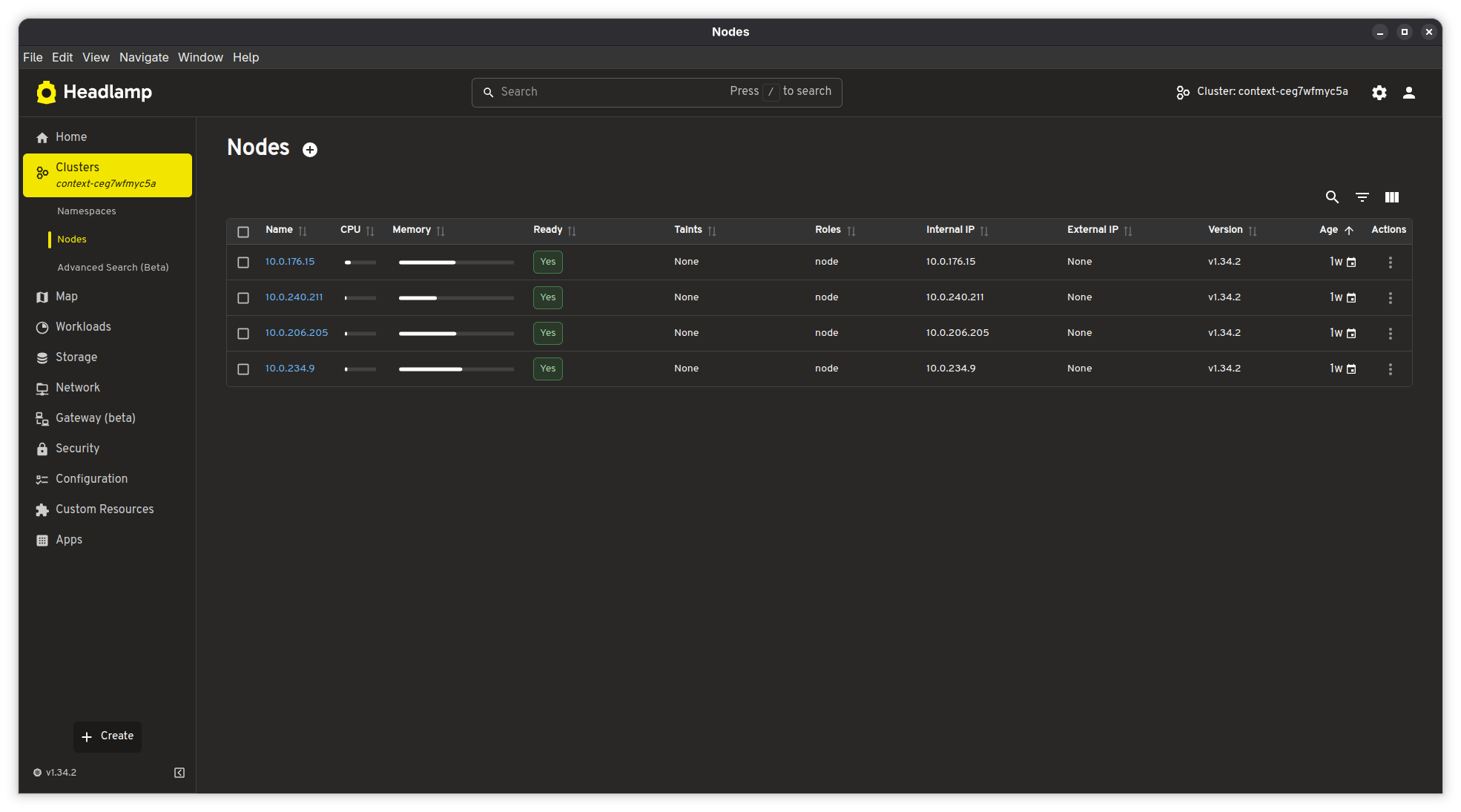Image resolution: width=1461 pixels, height=812 pixels.
Task: Open the column visibility icon above the table
Action: 1391,197
